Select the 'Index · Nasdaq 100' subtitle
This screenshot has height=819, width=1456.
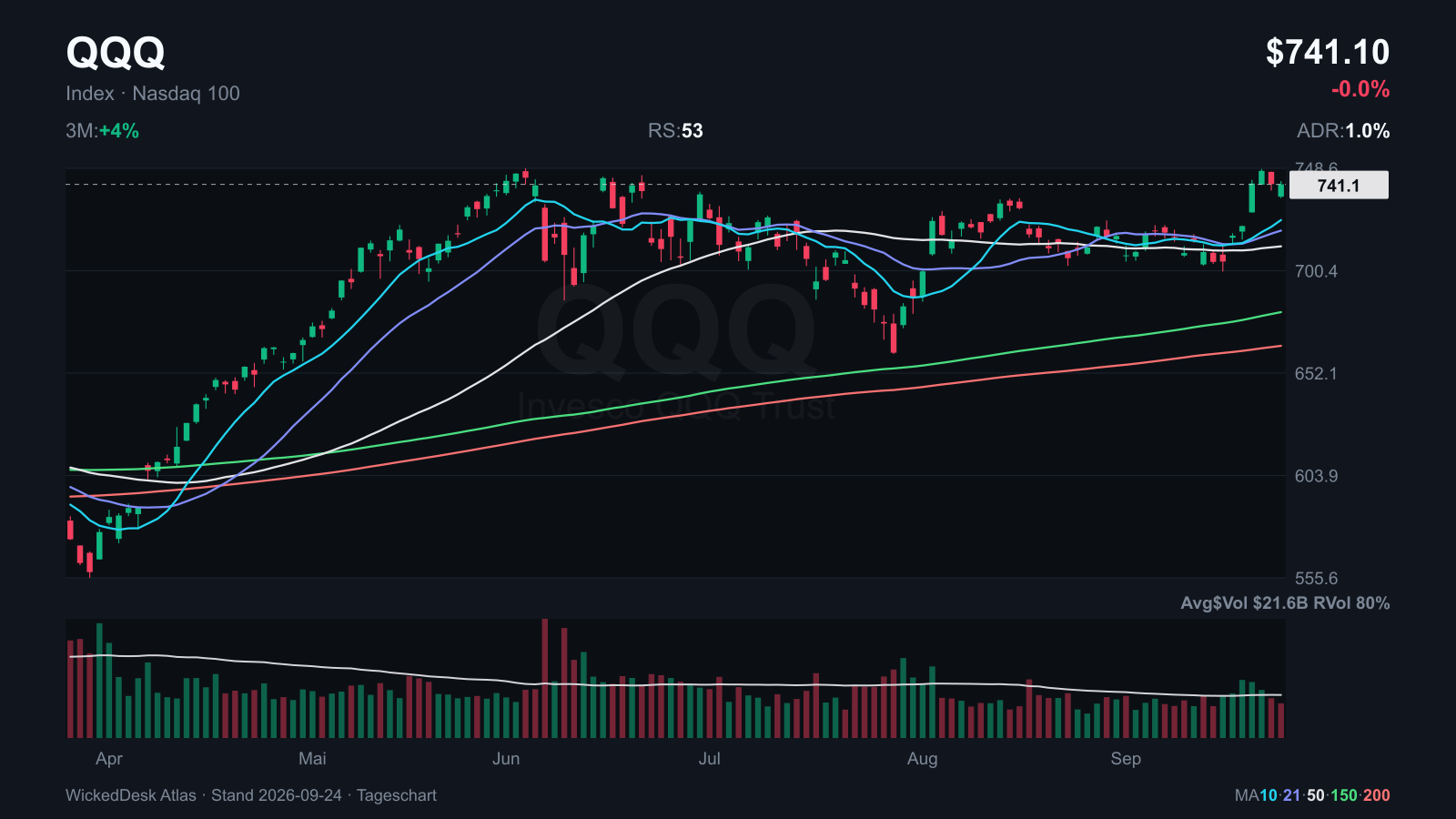[x=153, y=94]
